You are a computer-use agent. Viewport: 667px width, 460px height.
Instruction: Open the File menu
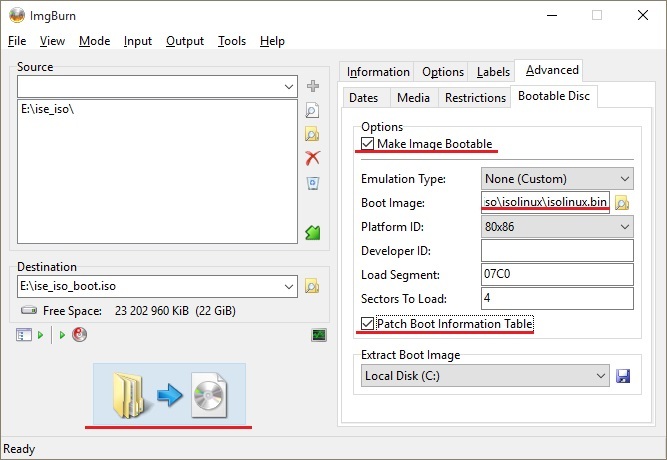tap(17, 41)
